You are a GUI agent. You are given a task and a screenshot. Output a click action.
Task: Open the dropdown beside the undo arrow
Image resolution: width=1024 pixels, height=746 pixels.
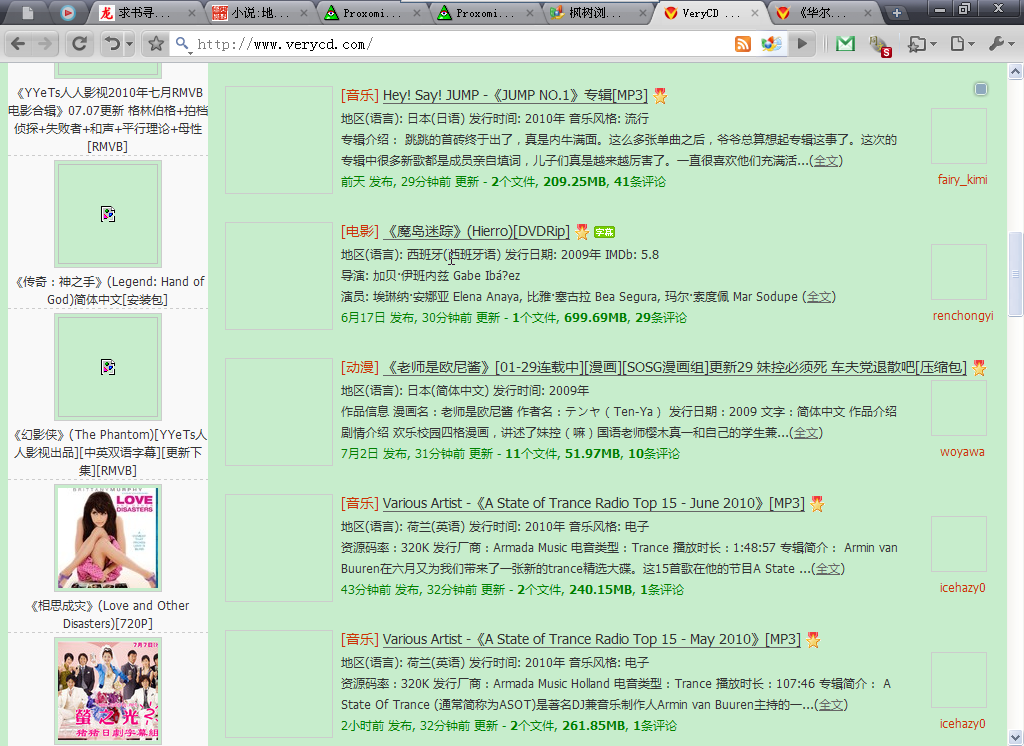129,44
